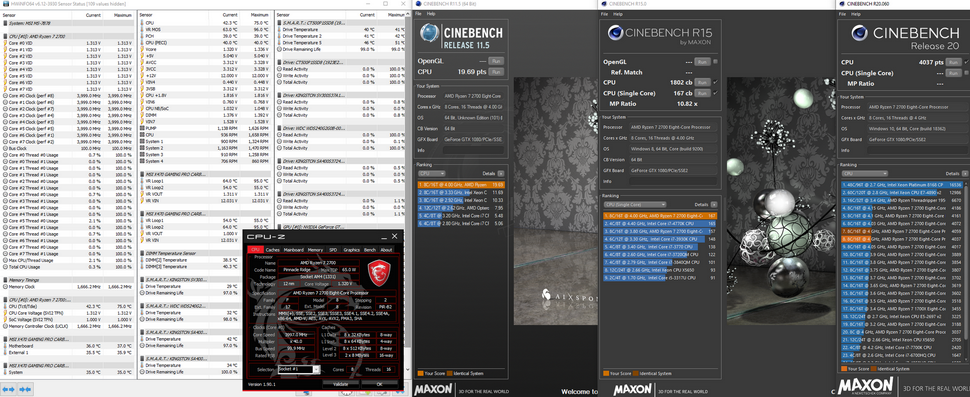Run the CPU (Single Core) test in R15

702,93
